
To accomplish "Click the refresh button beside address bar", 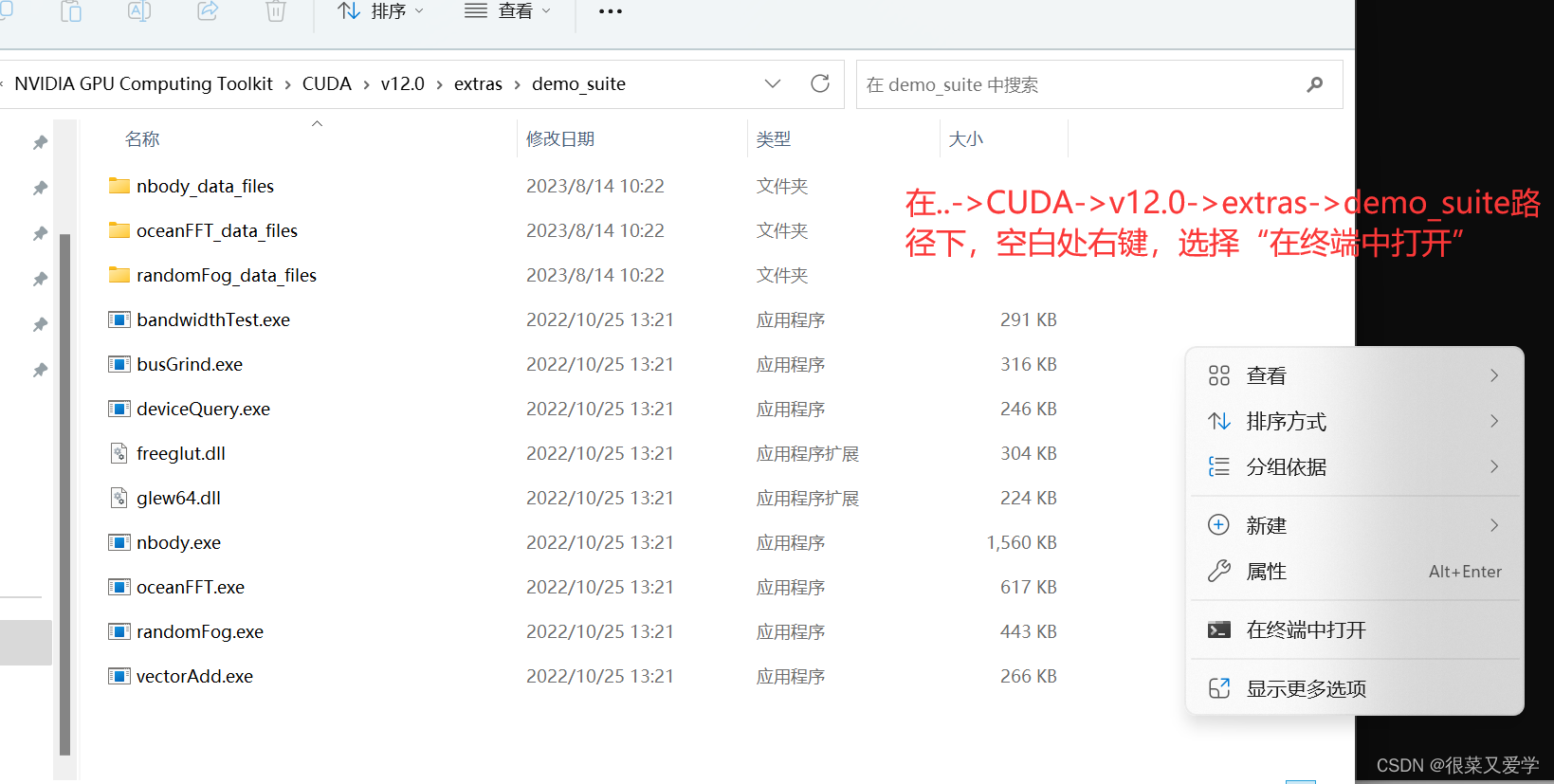I will 820,83.
